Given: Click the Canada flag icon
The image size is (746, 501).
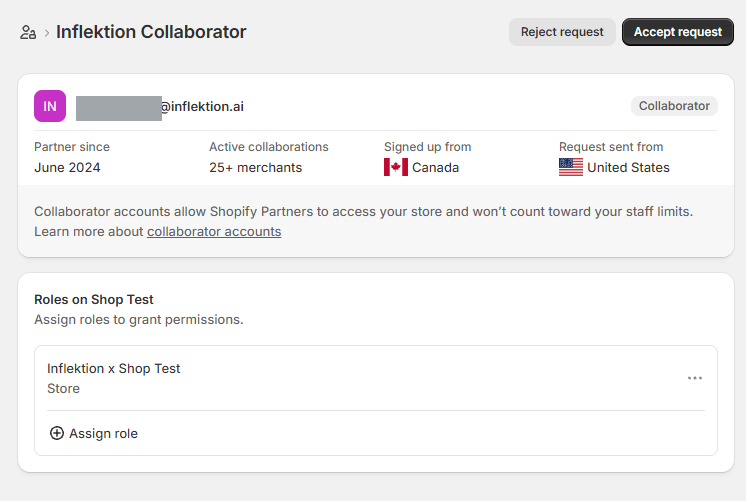Looking at the screenshot, I should 396,167.
